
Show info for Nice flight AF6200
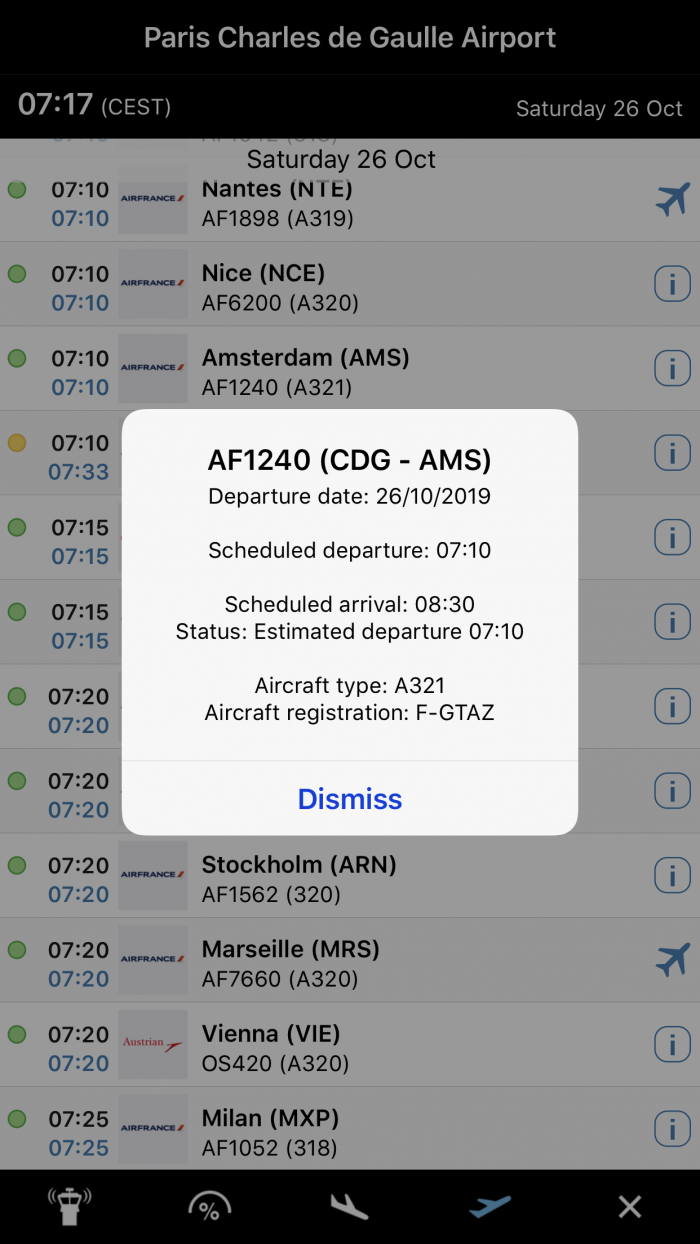[x=673, y=285]
